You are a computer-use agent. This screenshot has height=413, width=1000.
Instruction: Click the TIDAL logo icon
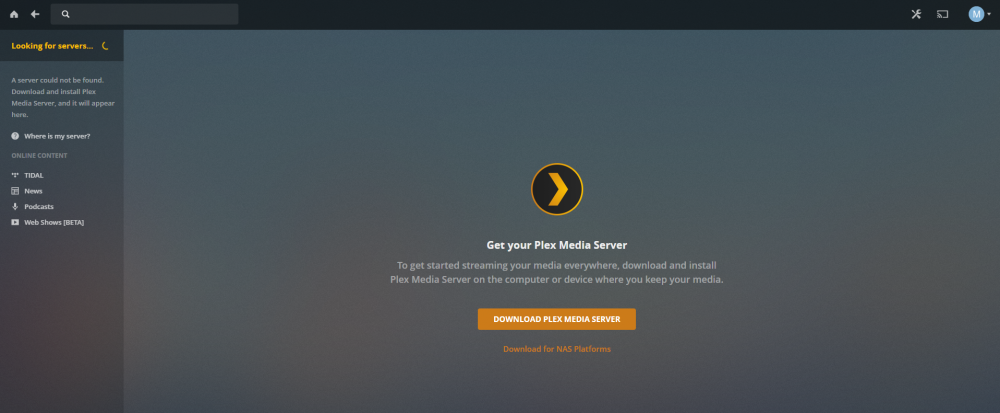tap(15, 175)
